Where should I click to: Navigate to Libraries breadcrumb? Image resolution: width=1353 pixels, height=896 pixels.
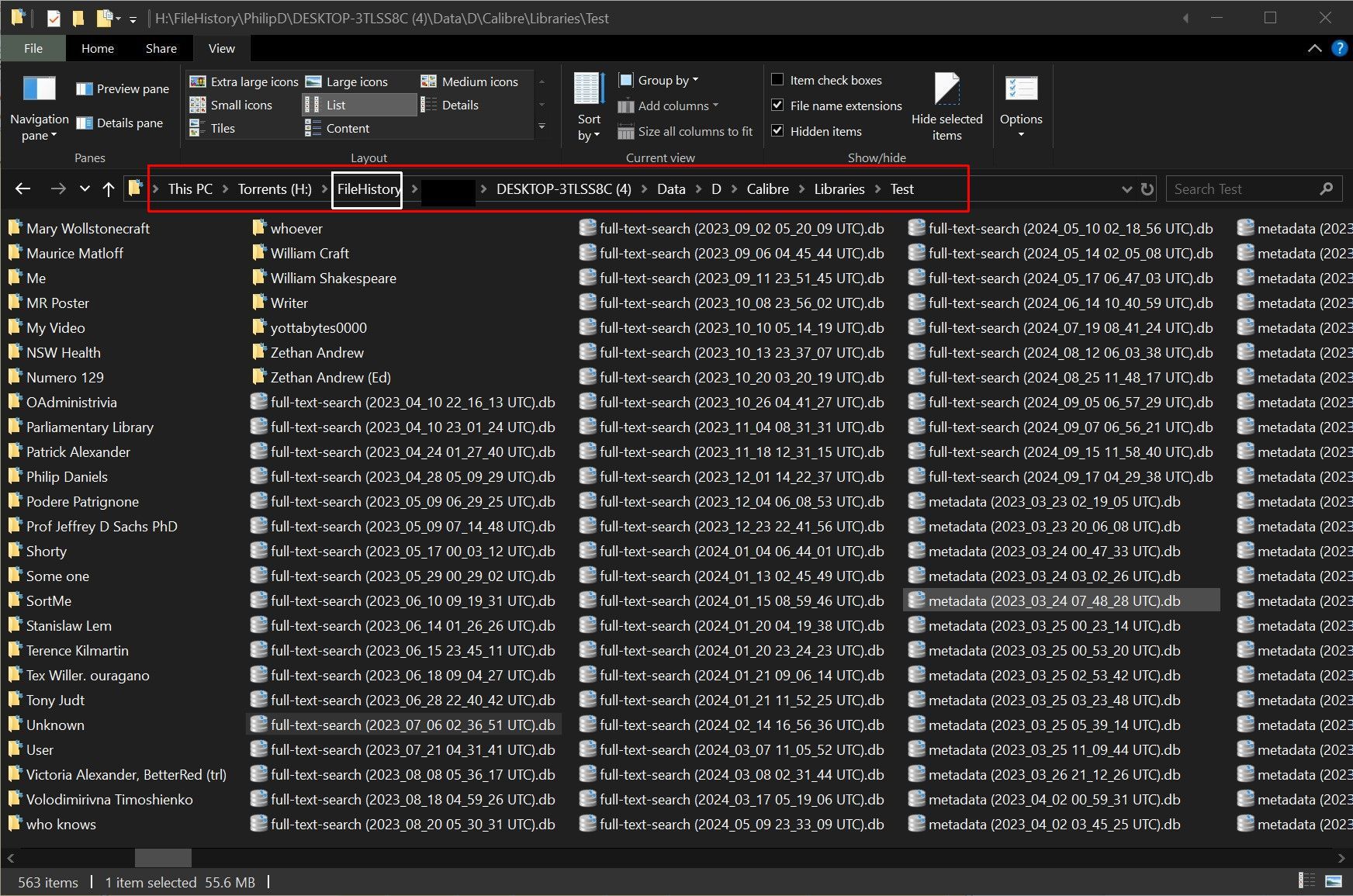click(x=839, y=189)
